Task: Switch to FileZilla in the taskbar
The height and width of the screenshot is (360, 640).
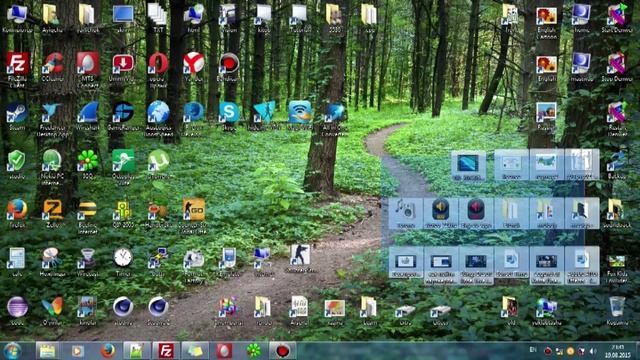Action: coord(166,351)
